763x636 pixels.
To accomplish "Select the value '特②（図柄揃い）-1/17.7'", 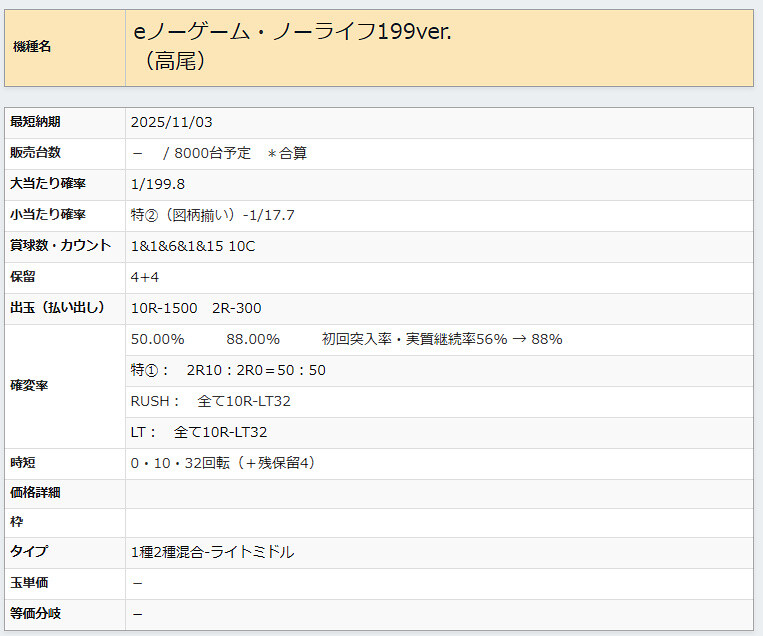I will [213, 215].
